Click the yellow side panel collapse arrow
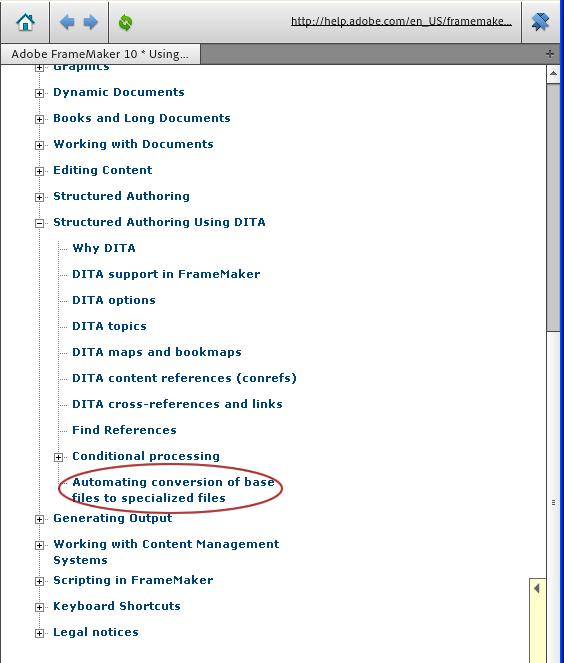The image size is (564, 663). point(537,588)
